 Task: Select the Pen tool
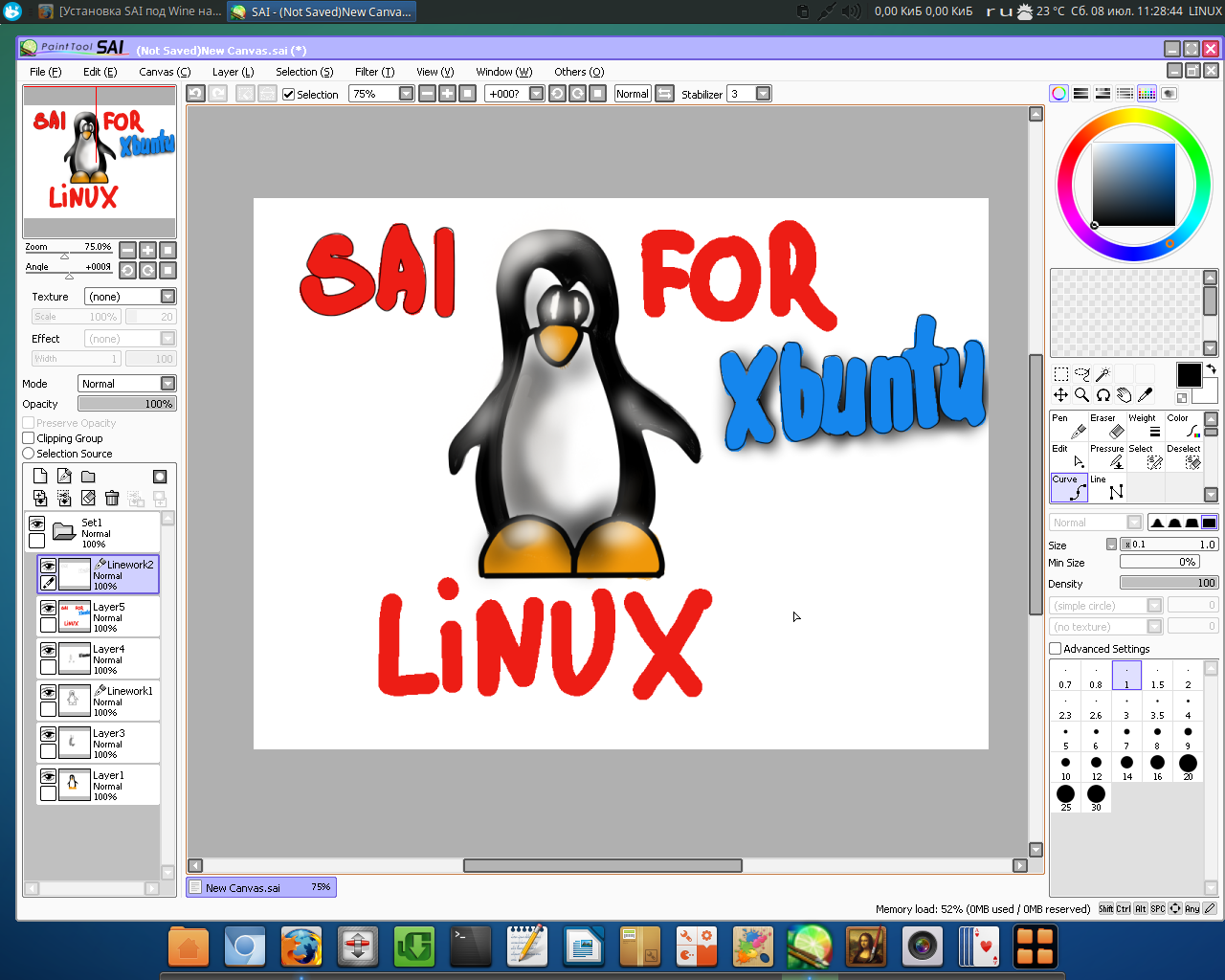tap(1069, 426)
